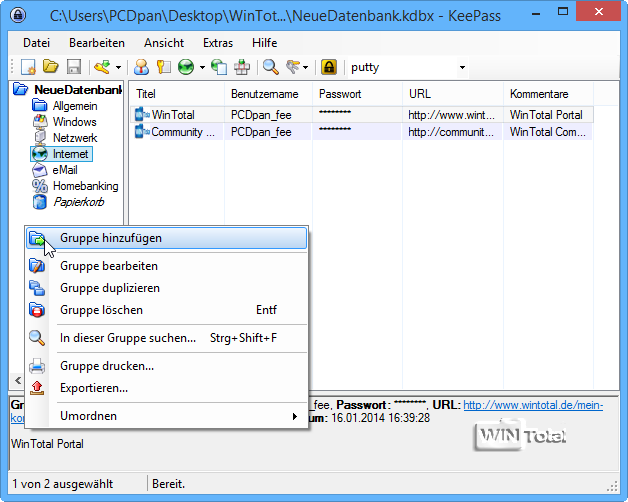Screen dimensions: 628x502
Task: Select the Windows group
Action: pyautogui.click(x=74, y=122)
